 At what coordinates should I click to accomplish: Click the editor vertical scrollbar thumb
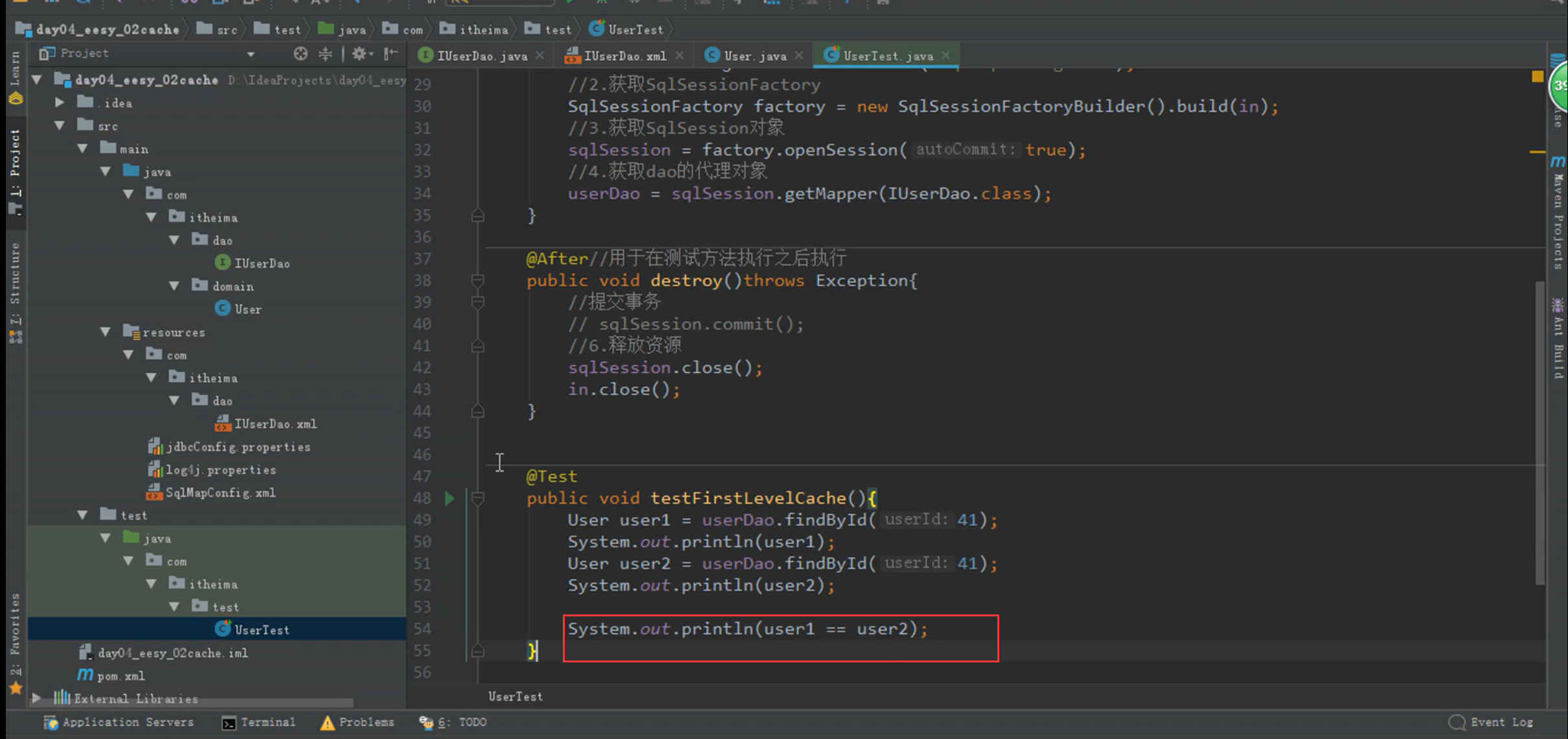tap(1539, 431)
